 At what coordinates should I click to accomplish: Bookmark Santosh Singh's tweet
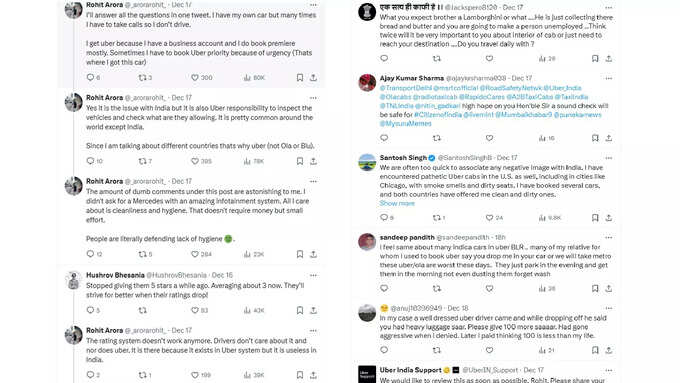coord(595,218)
